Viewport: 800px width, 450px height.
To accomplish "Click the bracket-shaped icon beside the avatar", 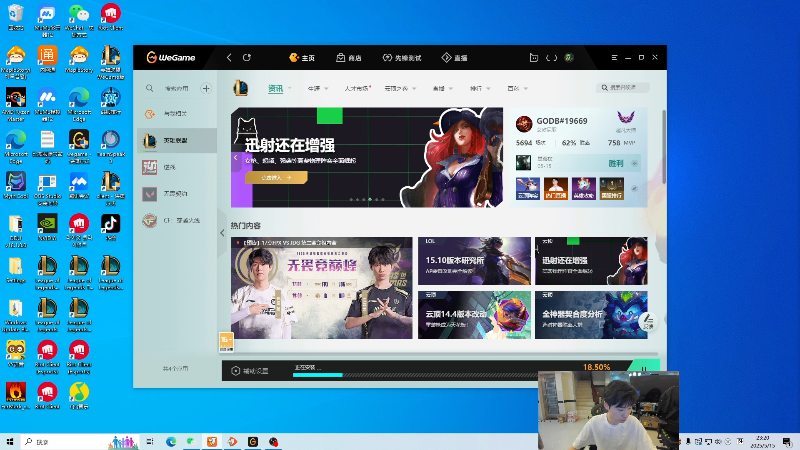I will point(552,58).
